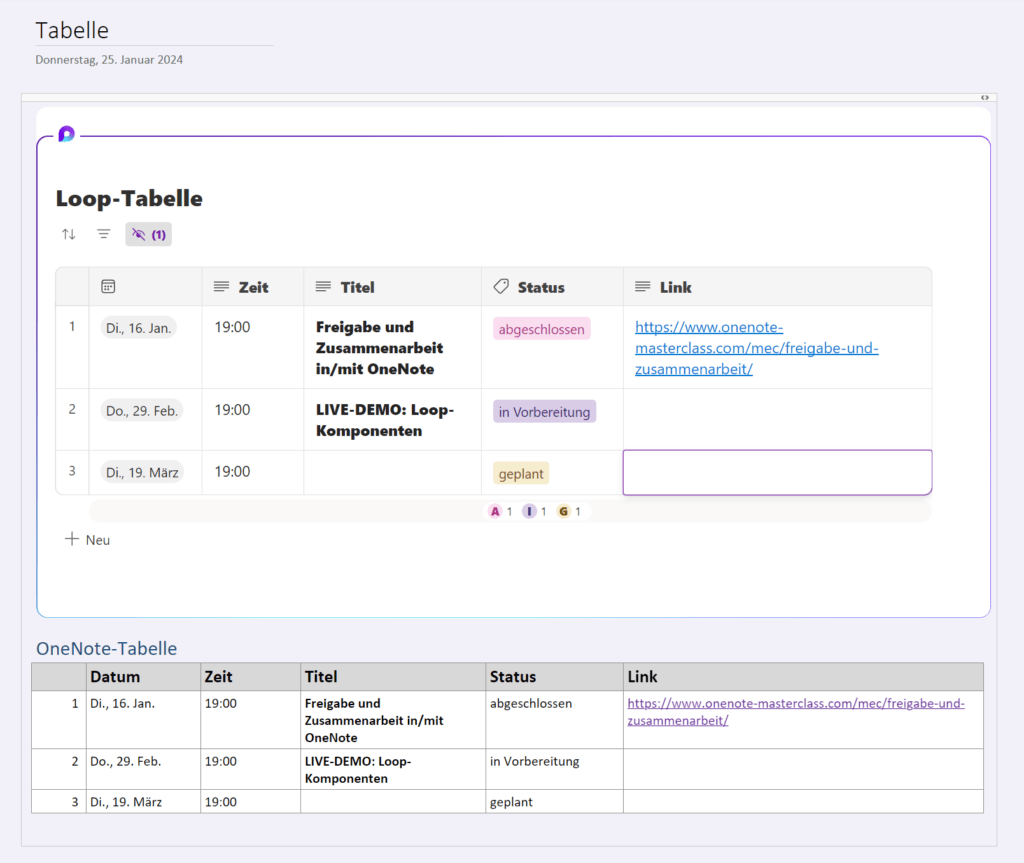The image size is (1024, 863).
Task: Select the Do., 29. Feb. date chip
Action: point(142,411)
